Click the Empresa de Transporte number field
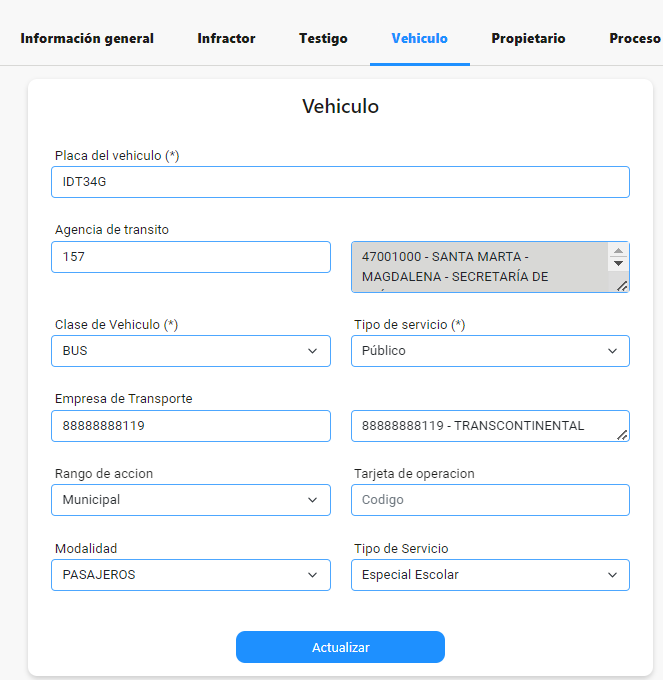Image resolution: width=663 pixels, height=680 pixels. [x=191, y=426]
